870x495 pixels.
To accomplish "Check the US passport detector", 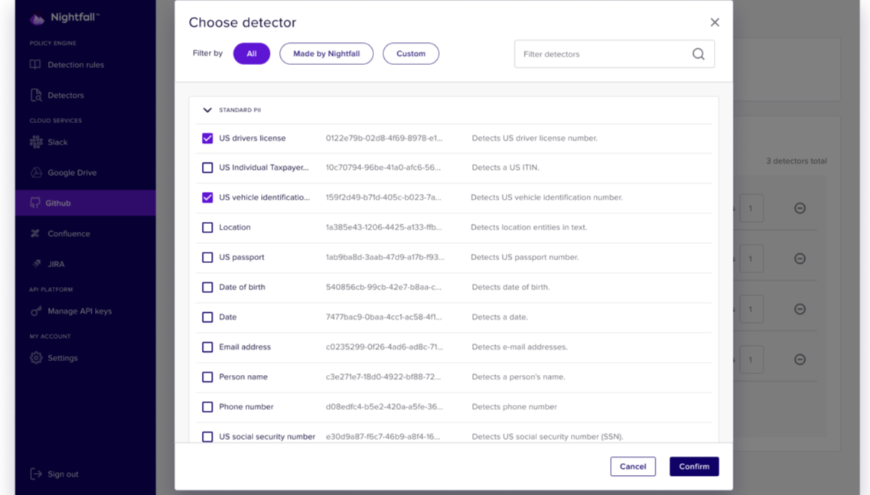I will pos(207,257).
